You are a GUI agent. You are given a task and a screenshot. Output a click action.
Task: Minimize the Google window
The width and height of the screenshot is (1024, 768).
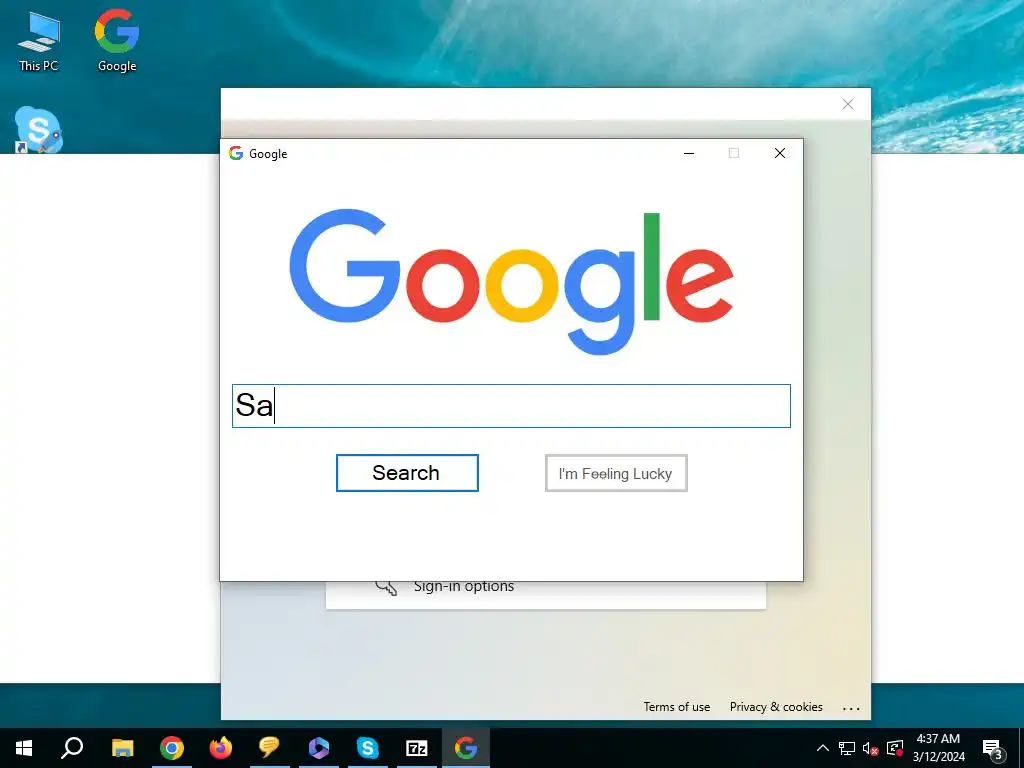tap(689, 153)
